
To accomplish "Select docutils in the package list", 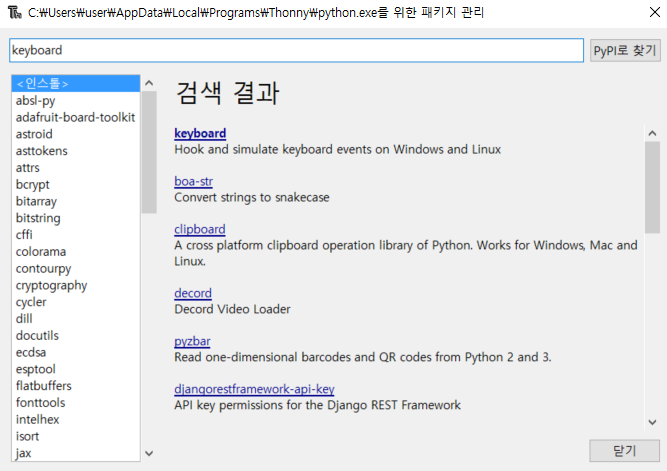I will click(76, 335).
